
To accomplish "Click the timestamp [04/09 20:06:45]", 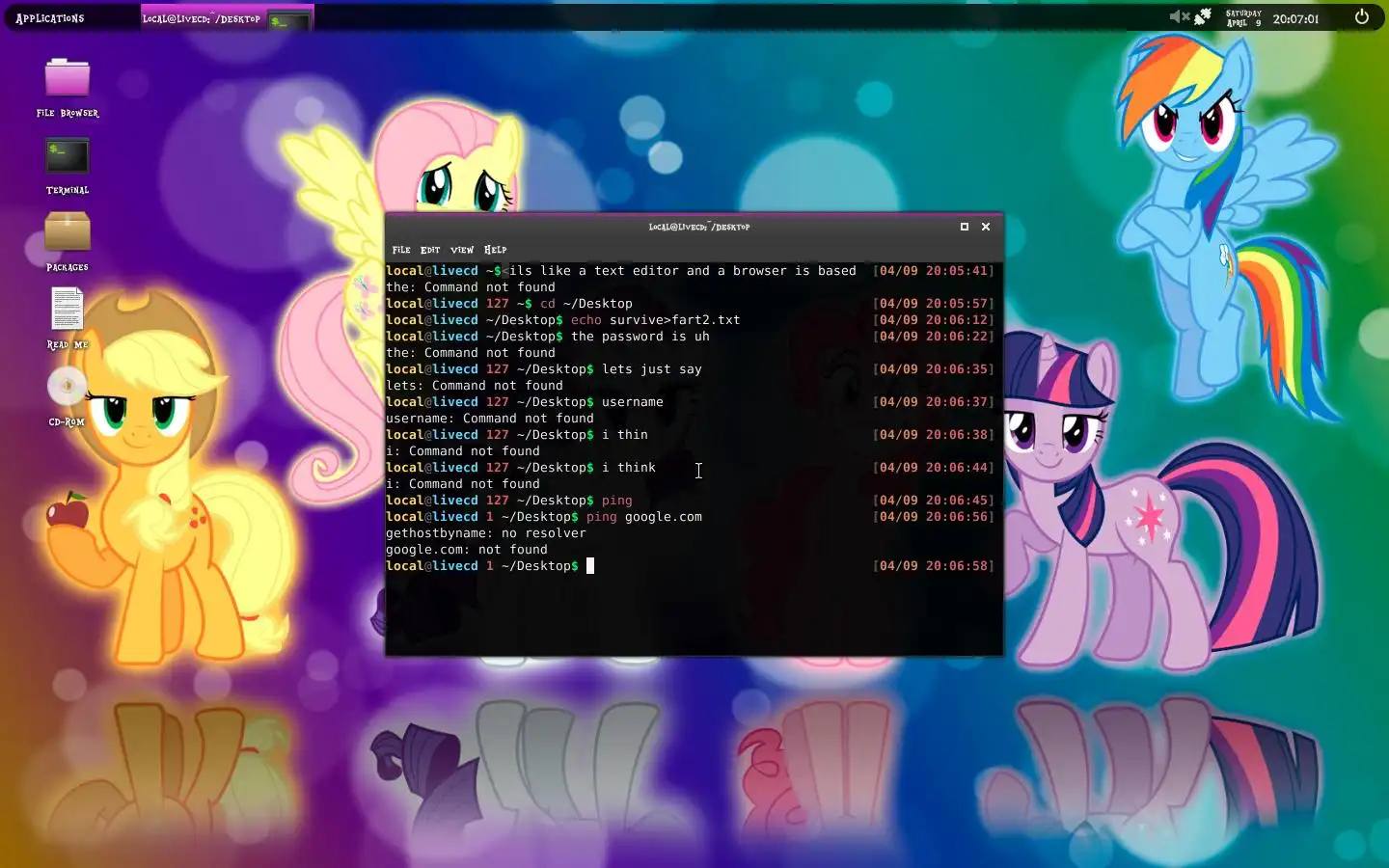I will (x=934, y=501).
